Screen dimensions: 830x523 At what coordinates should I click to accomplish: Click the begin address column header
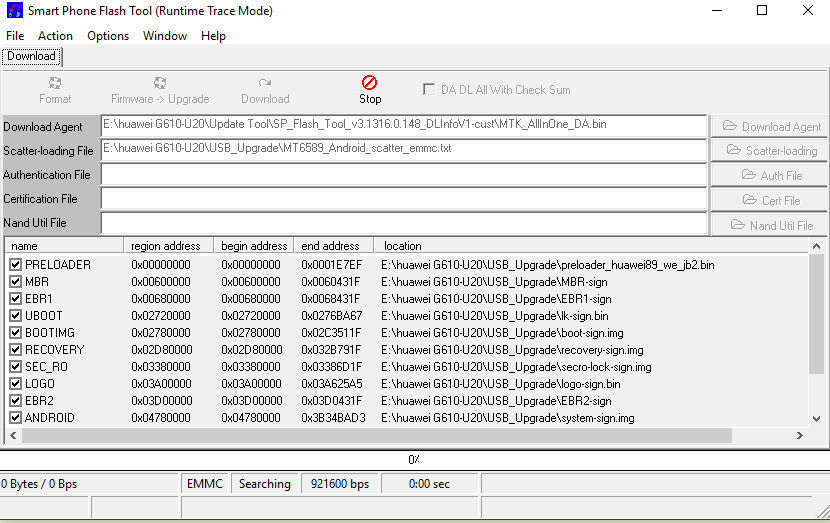click(x=254, y=246)
